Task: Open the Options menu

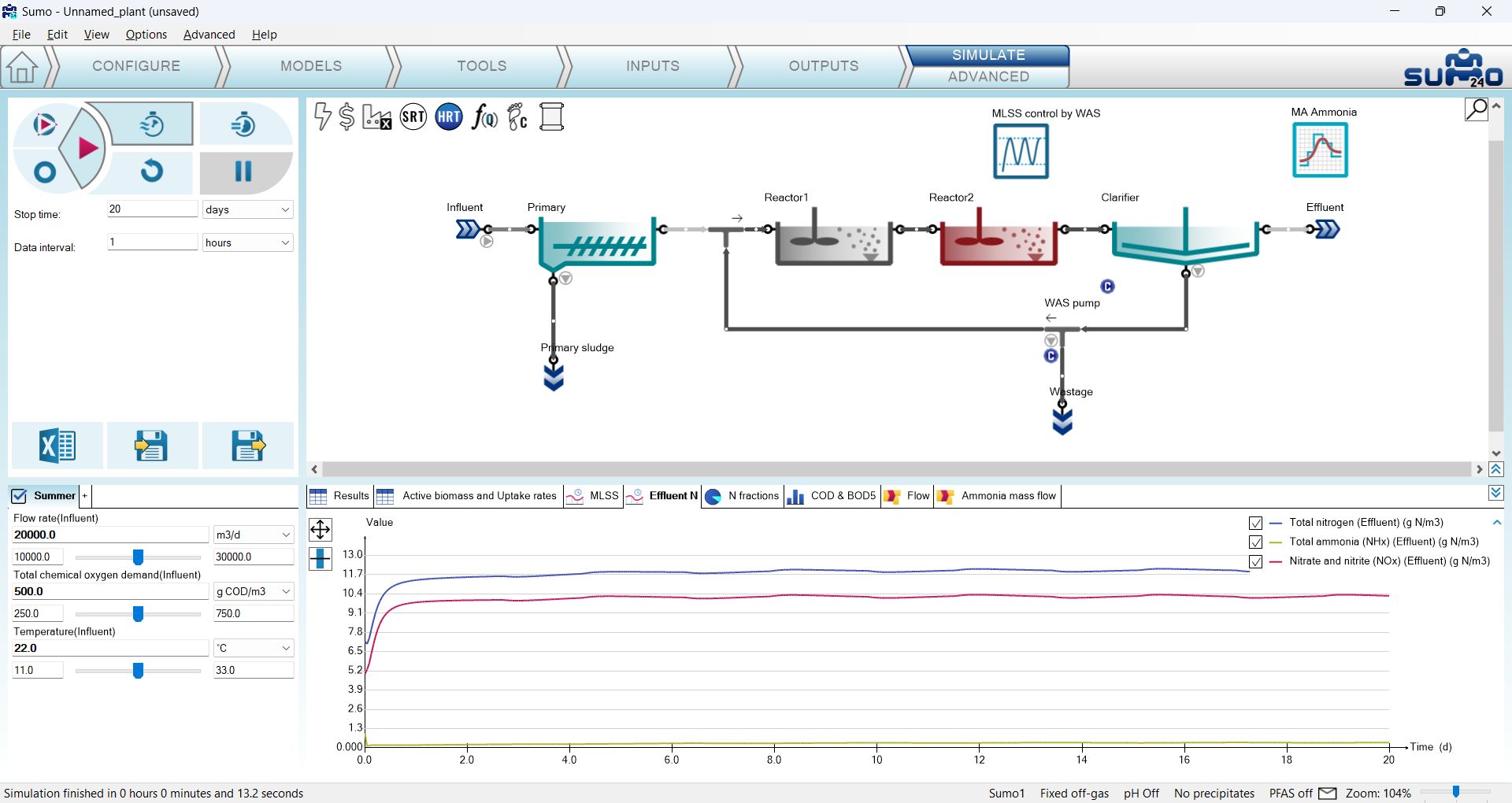Action: [x=146, y=35]
